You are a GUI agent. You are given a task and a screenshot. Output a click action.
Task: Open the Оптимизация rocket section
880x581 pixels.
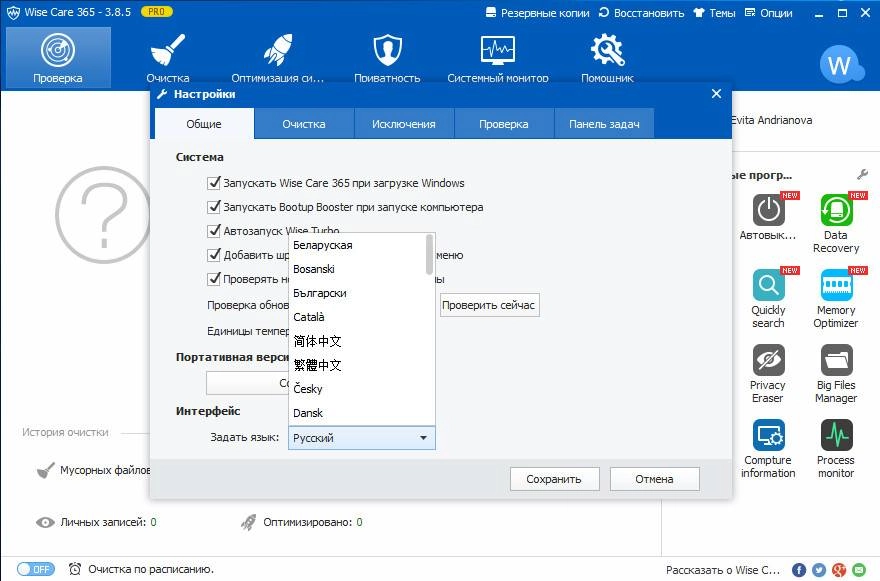pos(278,57)
